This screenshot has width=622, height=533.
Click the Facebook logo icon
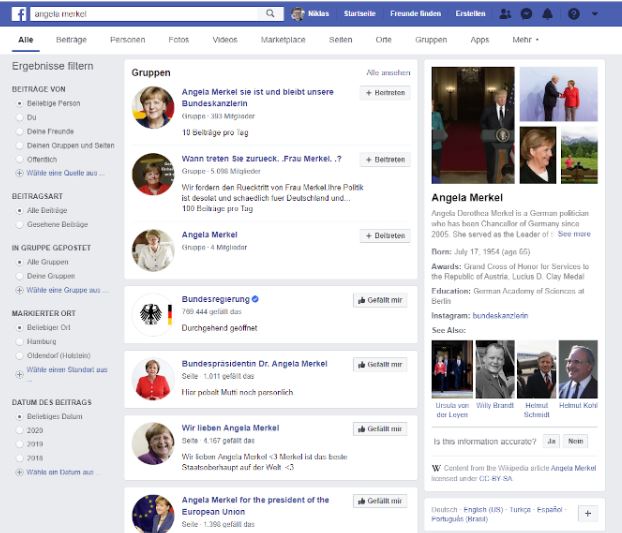click(x=19, y=14)
